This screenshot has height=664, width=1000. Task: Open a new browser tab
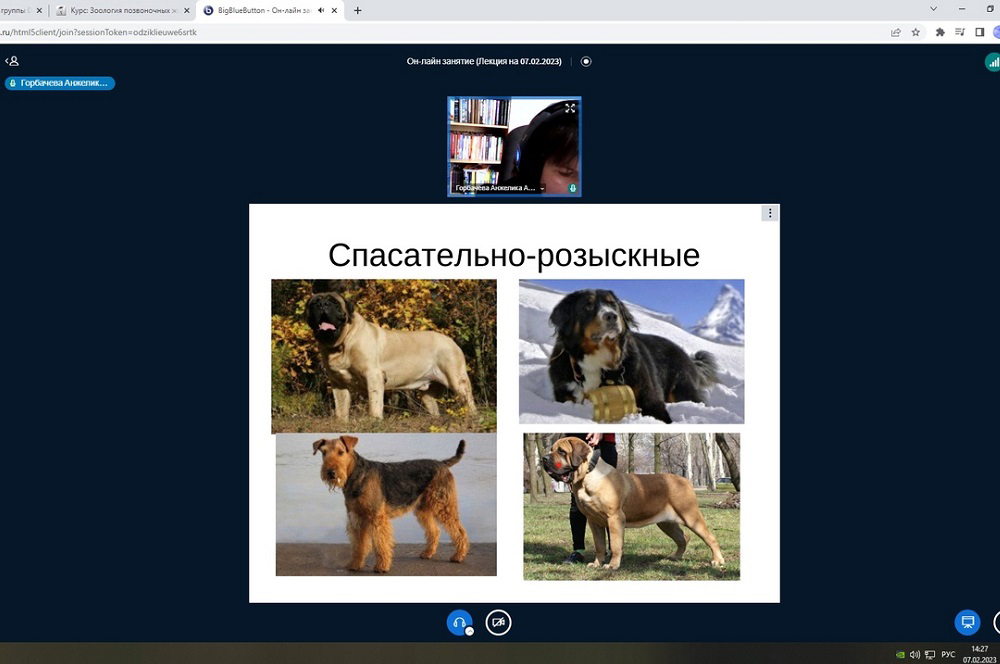point(358,10)
